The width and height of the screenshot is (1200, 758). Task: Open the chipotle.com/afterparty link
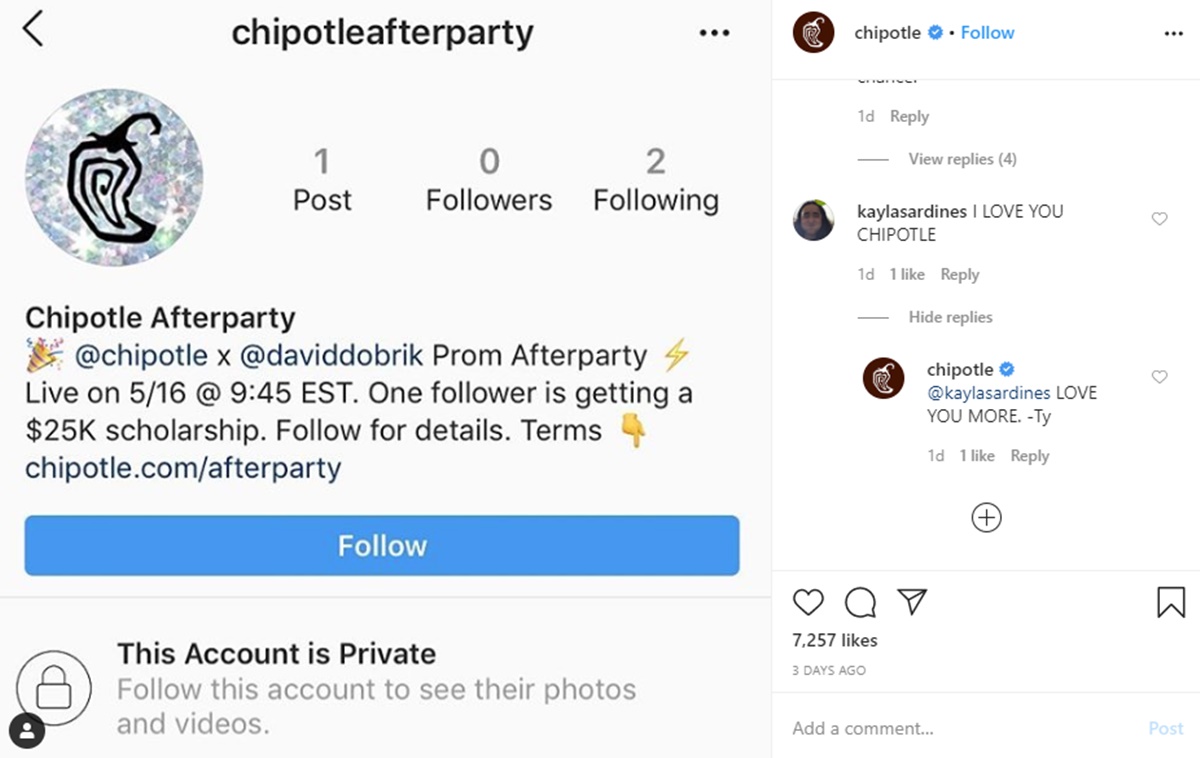pos(183,468)
